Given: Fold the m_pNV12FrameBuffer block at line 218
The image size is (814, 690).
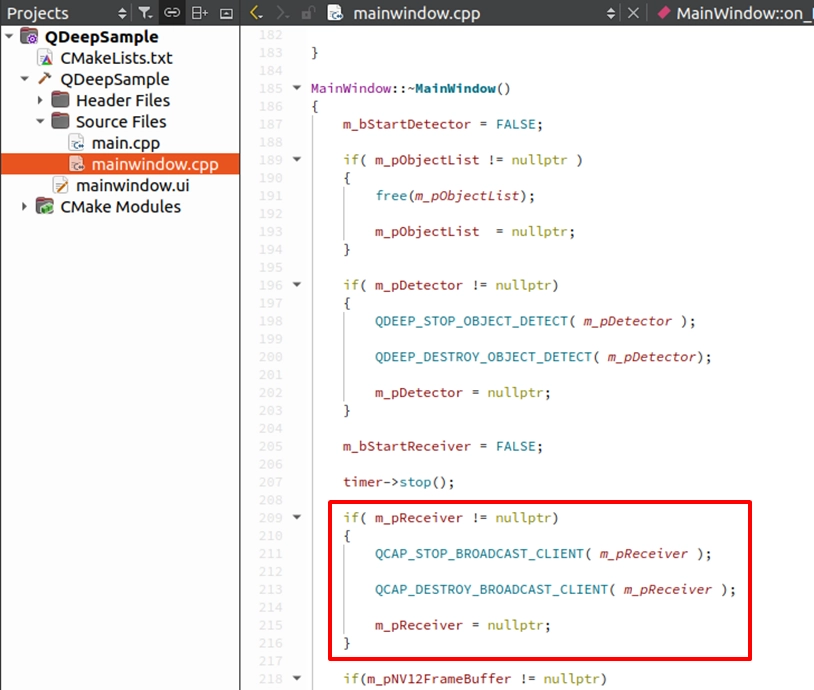Looking at the screenshot, I should coord(297,678).
